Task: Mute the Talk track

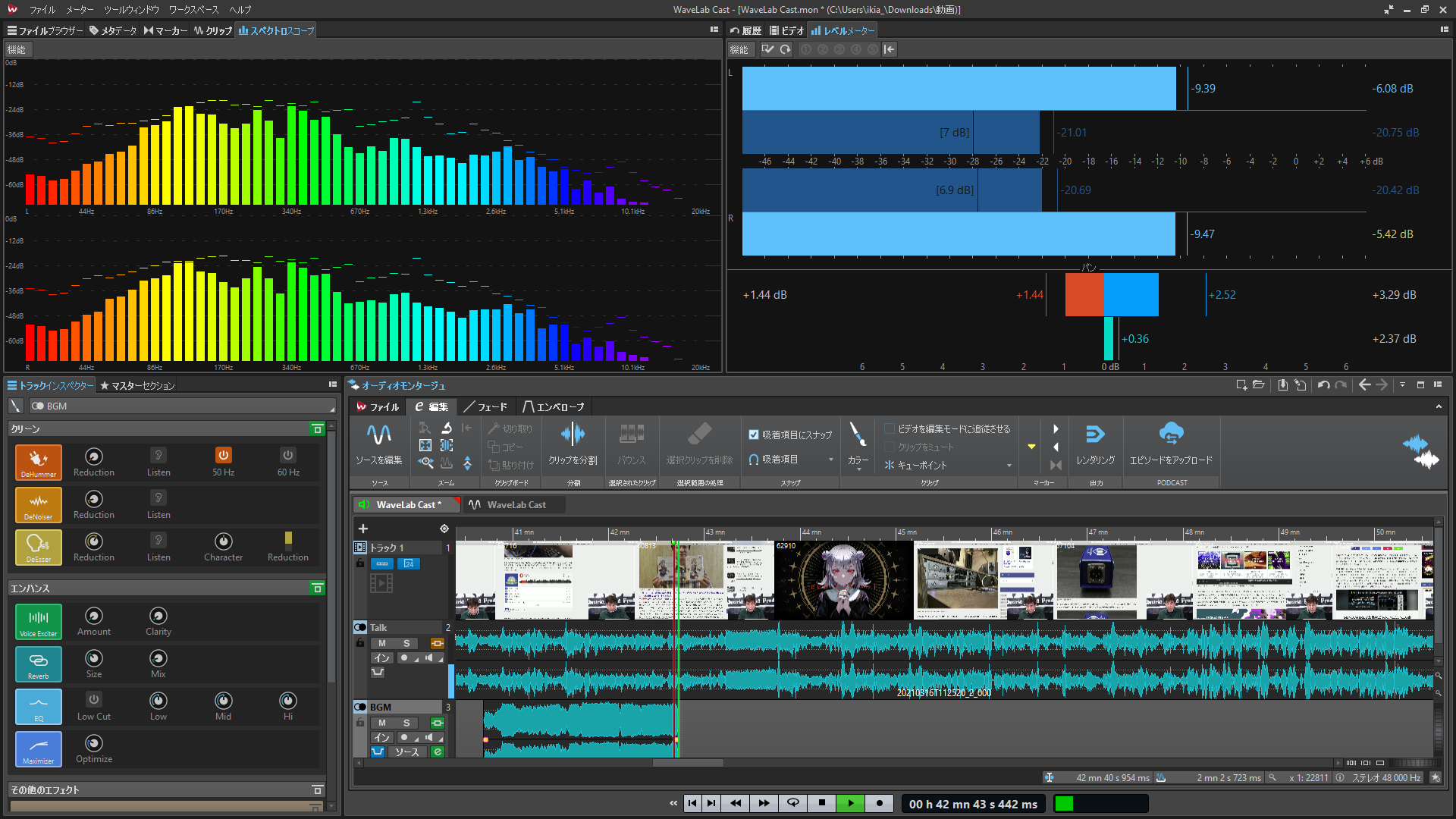Action: coord(382,643)
